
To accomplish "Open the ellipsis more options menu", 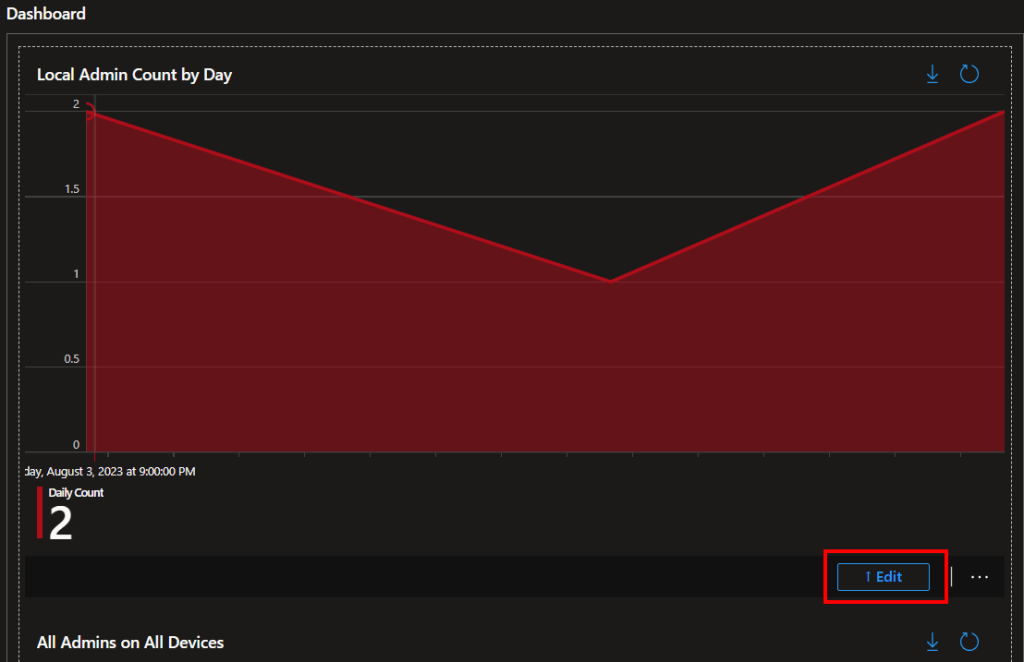I will pyautogui.click(x=979, y=577).
